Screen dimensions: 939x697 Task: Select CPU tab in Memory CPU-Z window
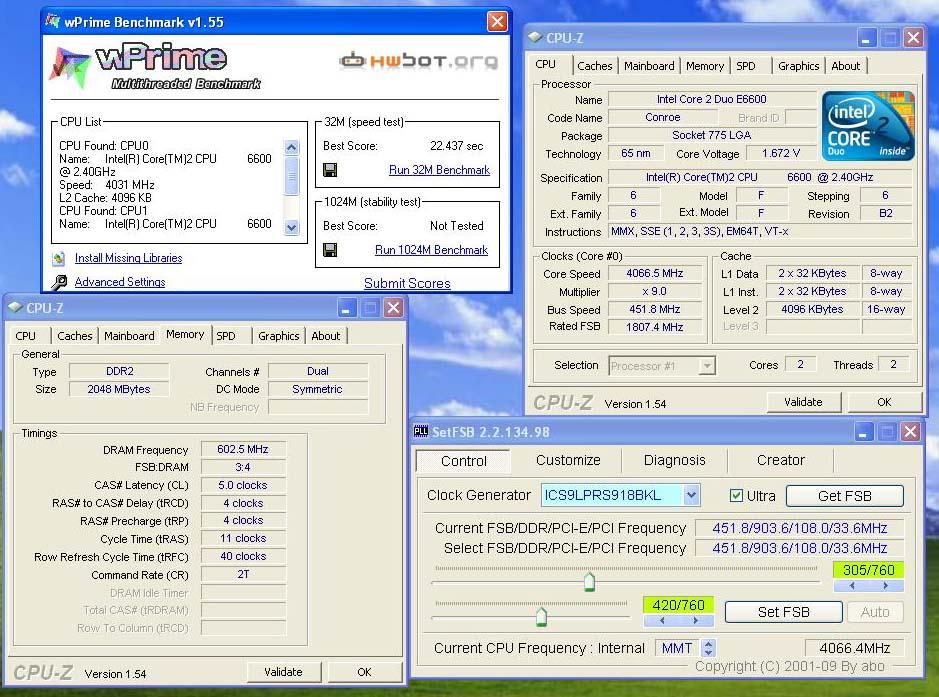(x=25, y=336)
